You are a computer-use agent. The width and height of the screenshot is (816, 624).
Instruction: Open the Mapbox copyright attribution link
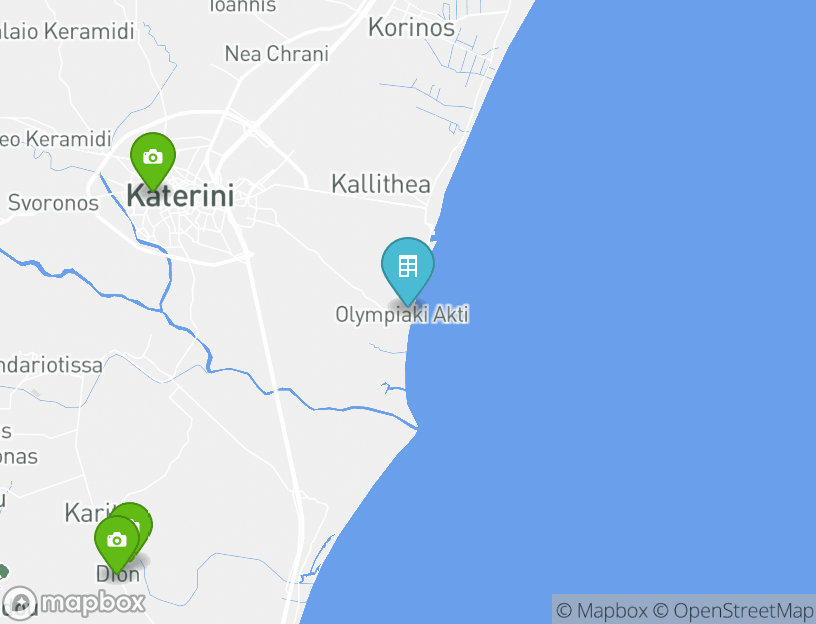(602, 610)
